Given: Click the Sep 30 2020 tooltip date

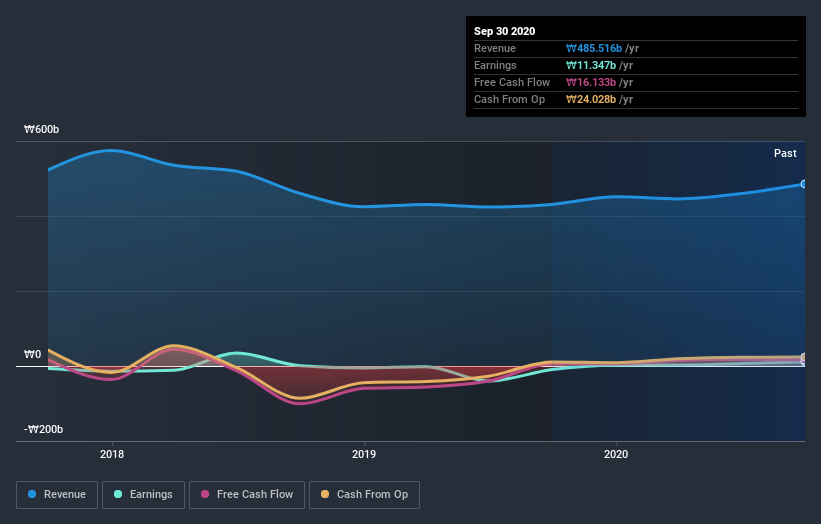Looking at the screenshot, I should pyautogui.click(x=504, y=31).
